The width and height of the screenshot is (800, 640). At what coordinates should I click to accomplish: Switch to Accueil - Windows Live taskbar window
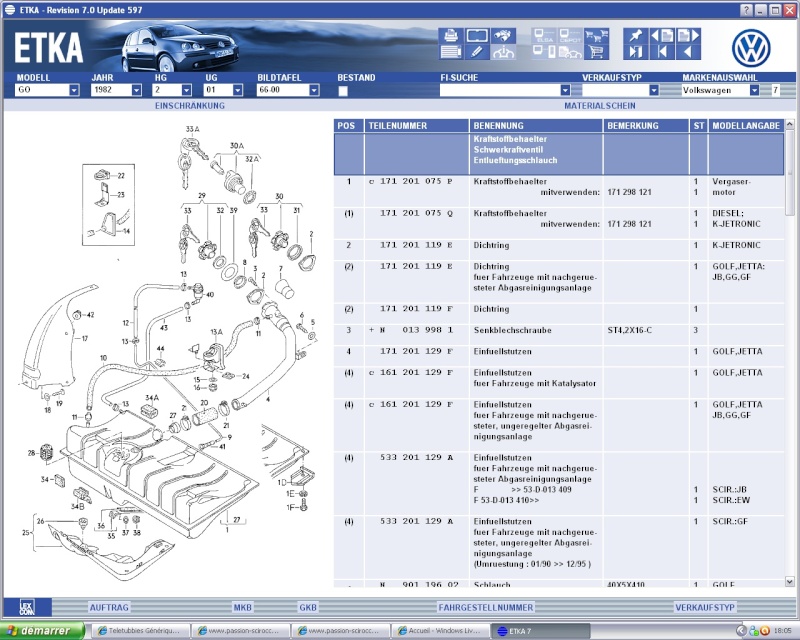coord(441,631)
